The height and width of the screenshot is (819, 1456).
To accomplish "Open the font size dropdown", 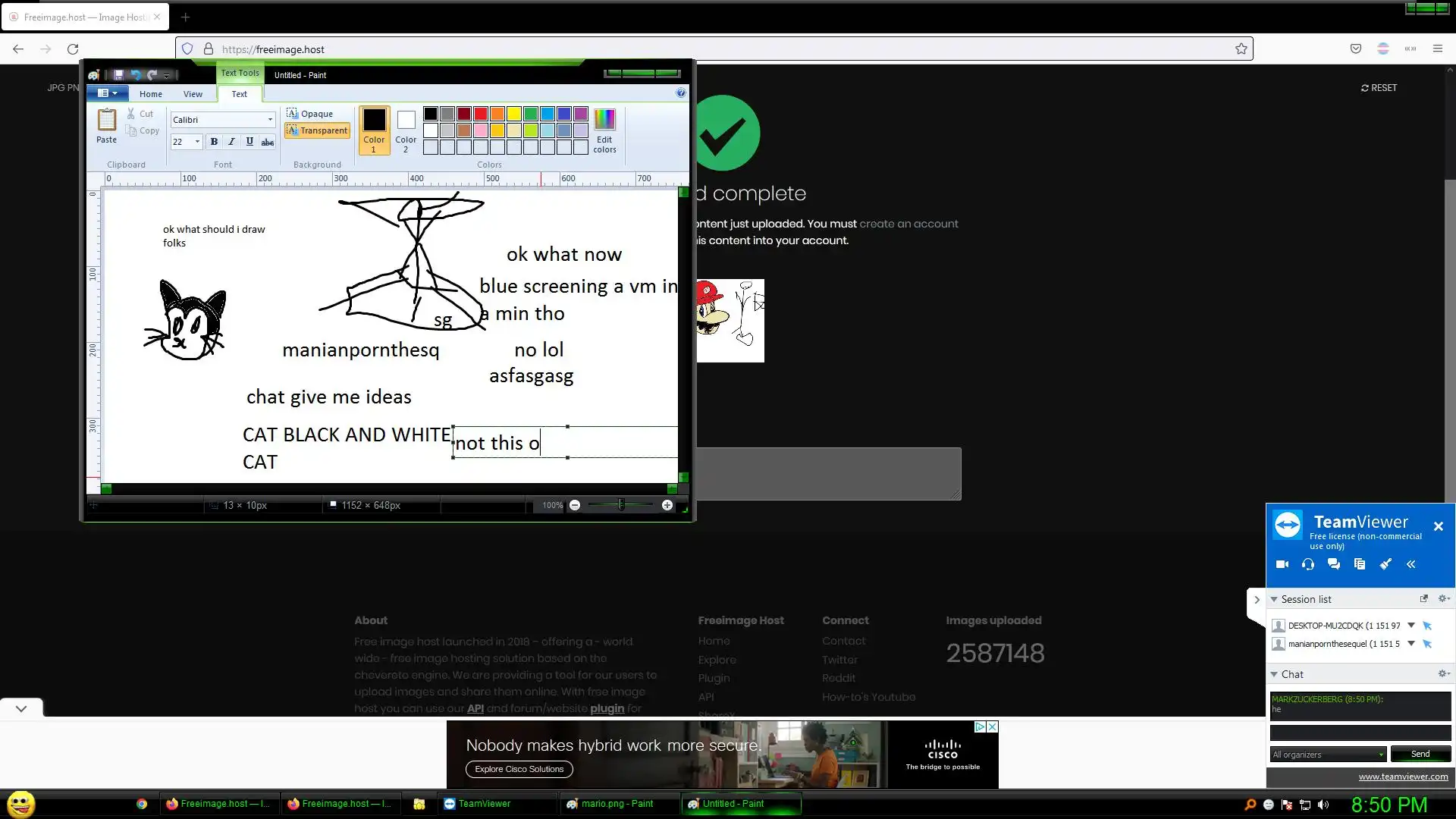I will tap(197, 142).
